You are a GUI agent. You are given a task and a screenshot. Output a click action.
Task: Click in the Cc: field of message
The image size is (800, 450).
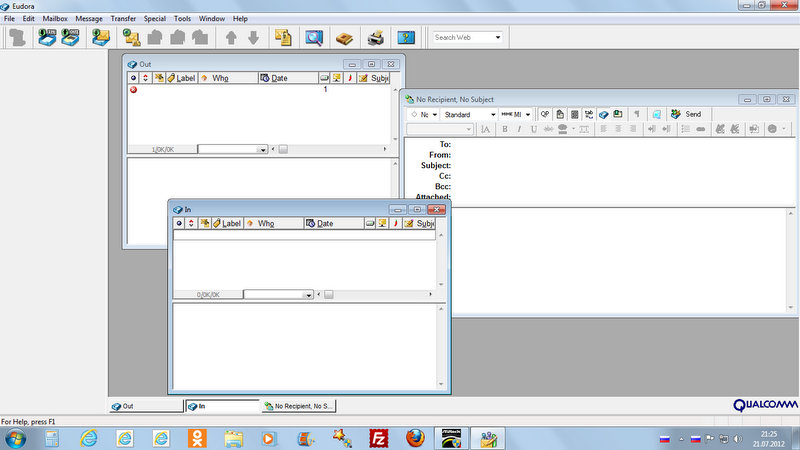pos(622,176)
